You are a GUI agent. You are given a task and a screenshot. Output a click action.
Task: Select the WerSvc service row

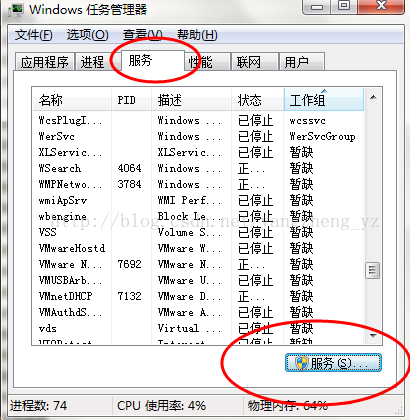[198, 136]
